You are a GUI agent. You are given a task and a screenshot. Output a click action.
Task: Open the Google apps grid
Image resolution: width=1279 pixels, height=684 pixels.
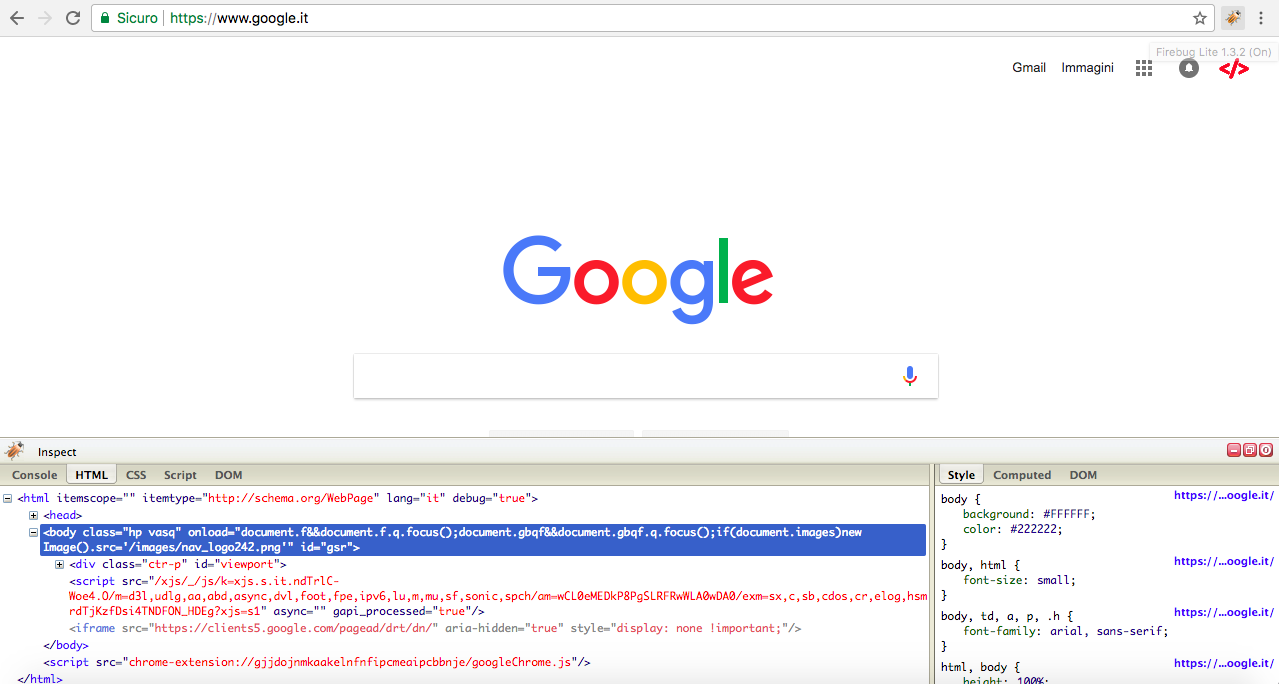[x=1143, y=68]
